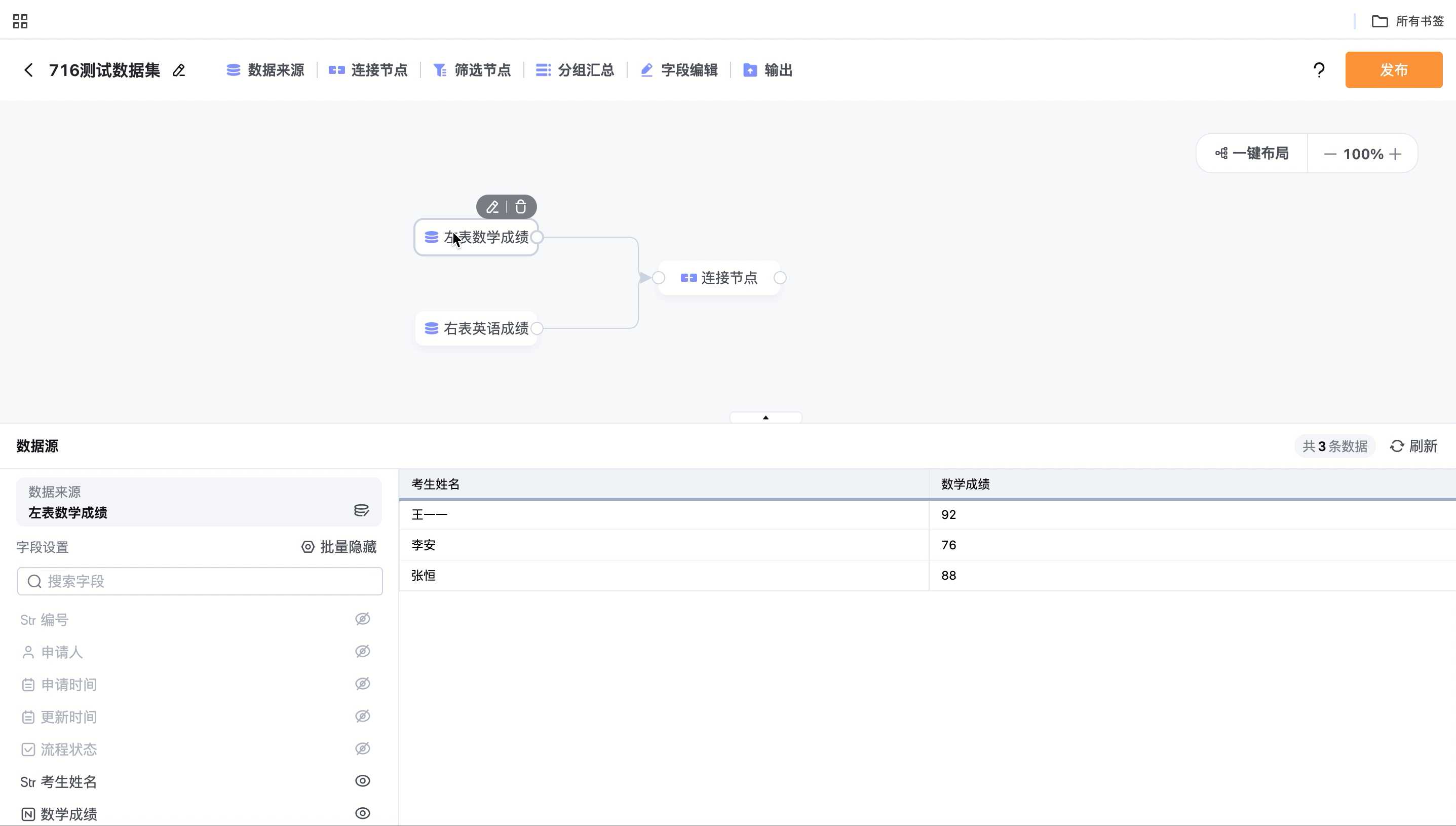Image resolution: width=1456 pixels, height=826 pixels.
Task: Show the 申请人 field
Action: coord(362,651)
